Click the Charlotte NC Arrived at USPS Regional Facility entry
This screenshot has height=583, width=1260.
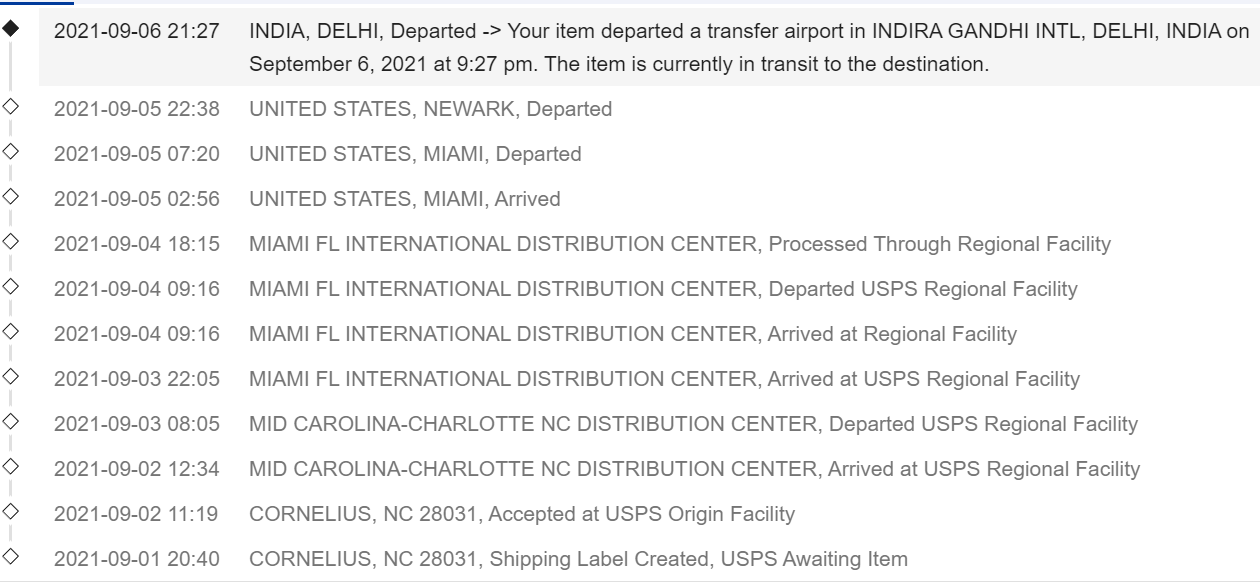coord(694,469)
